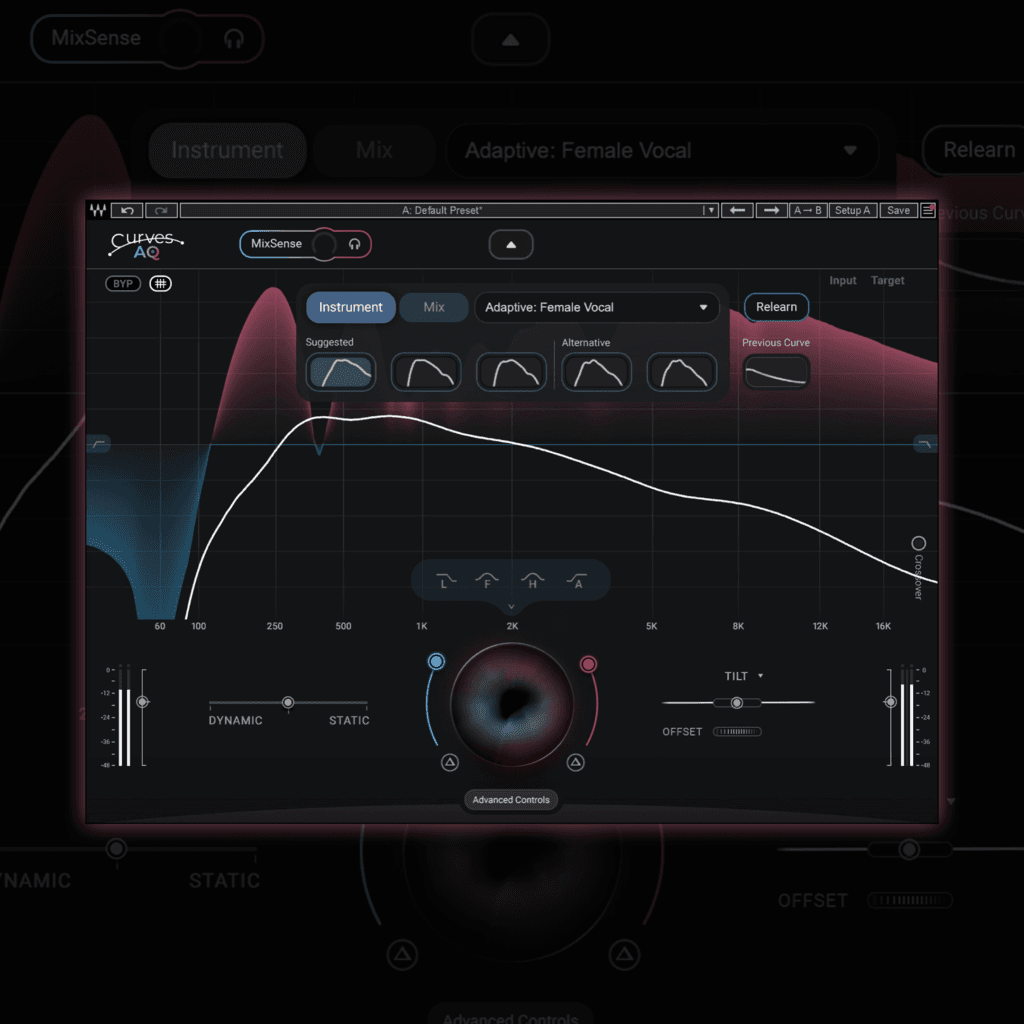Image resolution: width=1024 pixels, height=1024 pixels.
Task: Click the Redo arrow in the Waves toolbar
Action: point(161,210)
